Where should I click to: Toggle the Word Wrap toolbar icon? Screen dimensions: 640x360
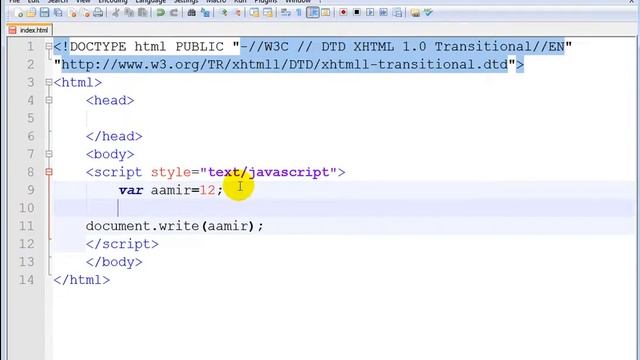coord(286,13)
